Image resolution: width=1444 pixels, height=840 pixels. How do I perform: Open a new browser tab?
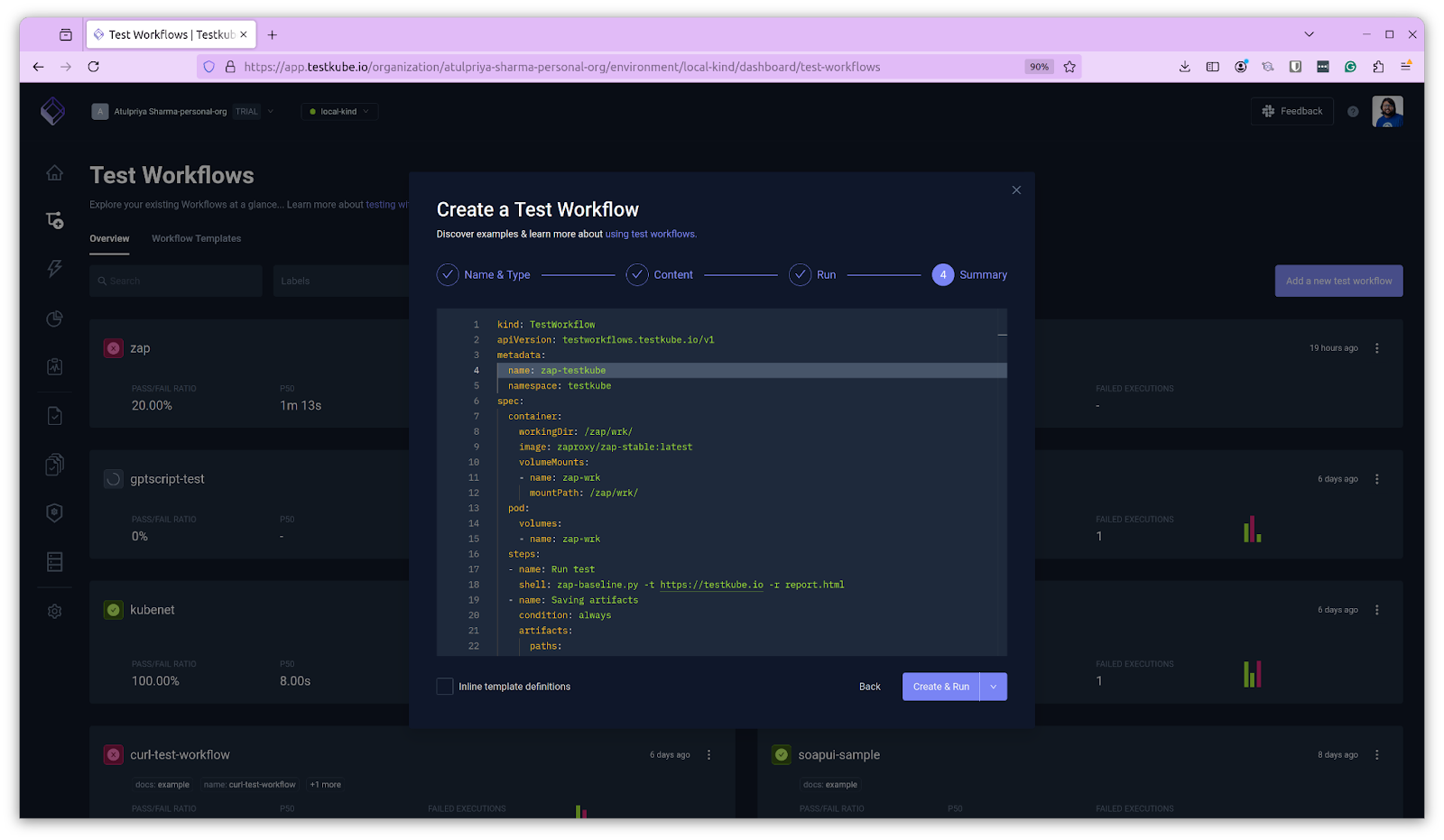[272, 35]
